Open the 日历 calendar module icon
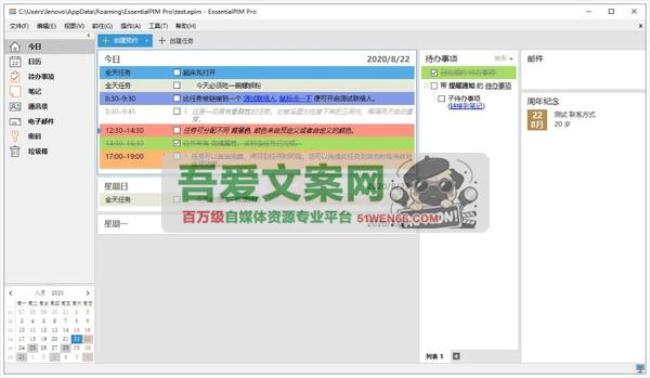Viewport: 650px width, 378px height. tap(15, 61)
